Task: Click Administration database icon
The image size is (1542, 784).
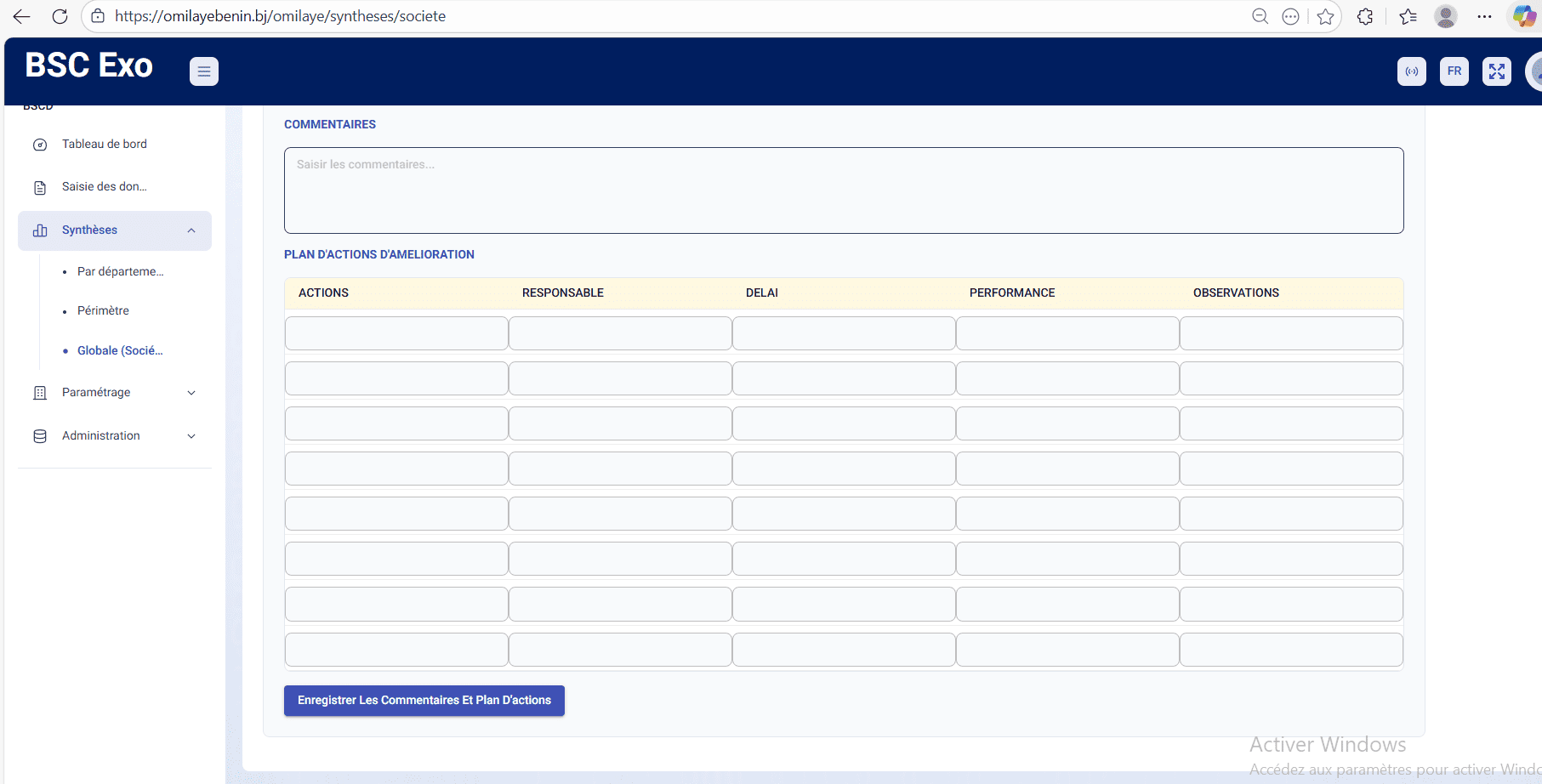Action: tap(40, 436)
